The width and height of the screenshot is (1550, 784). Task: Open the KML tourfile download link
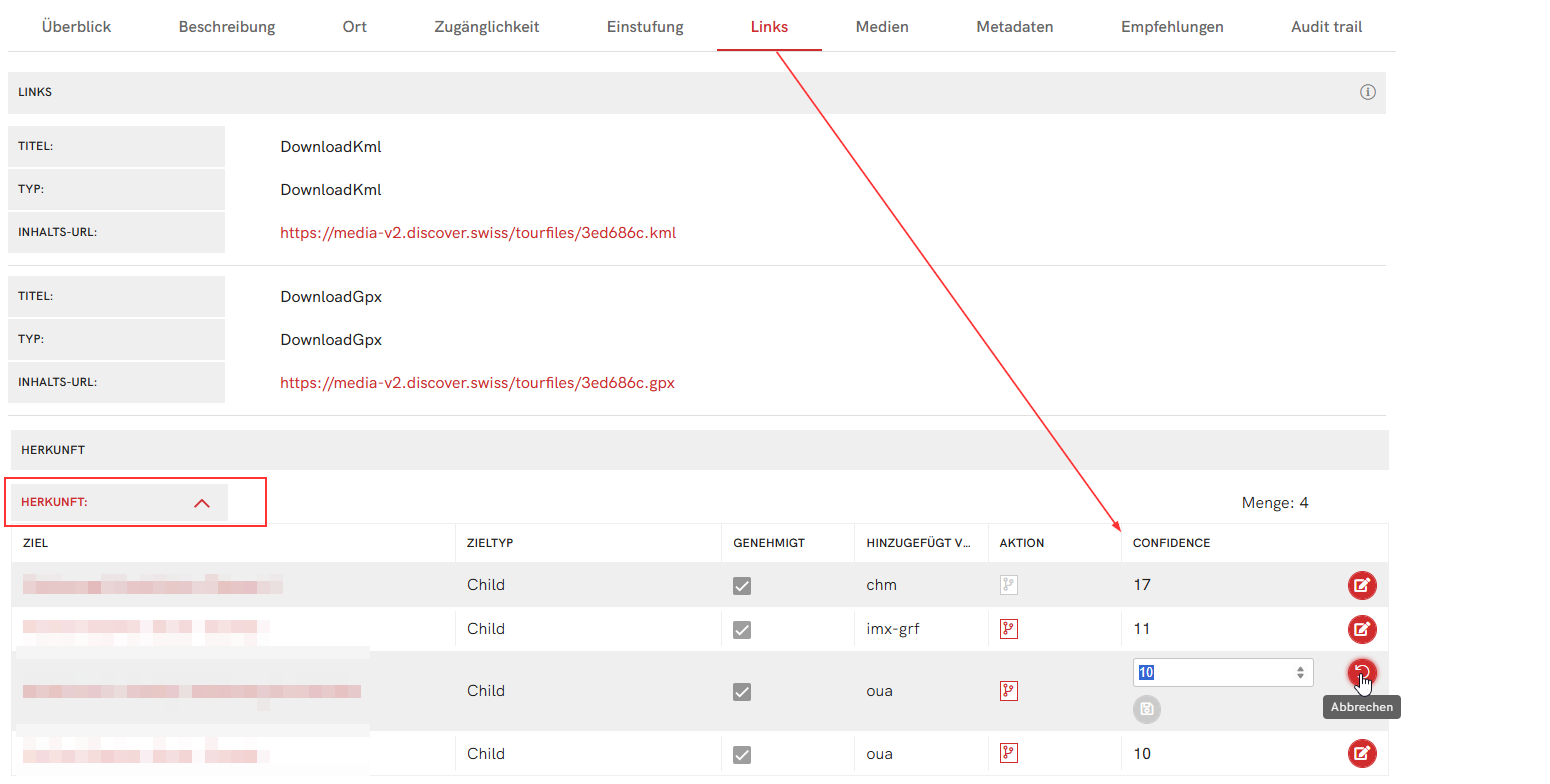pos(478,233)
